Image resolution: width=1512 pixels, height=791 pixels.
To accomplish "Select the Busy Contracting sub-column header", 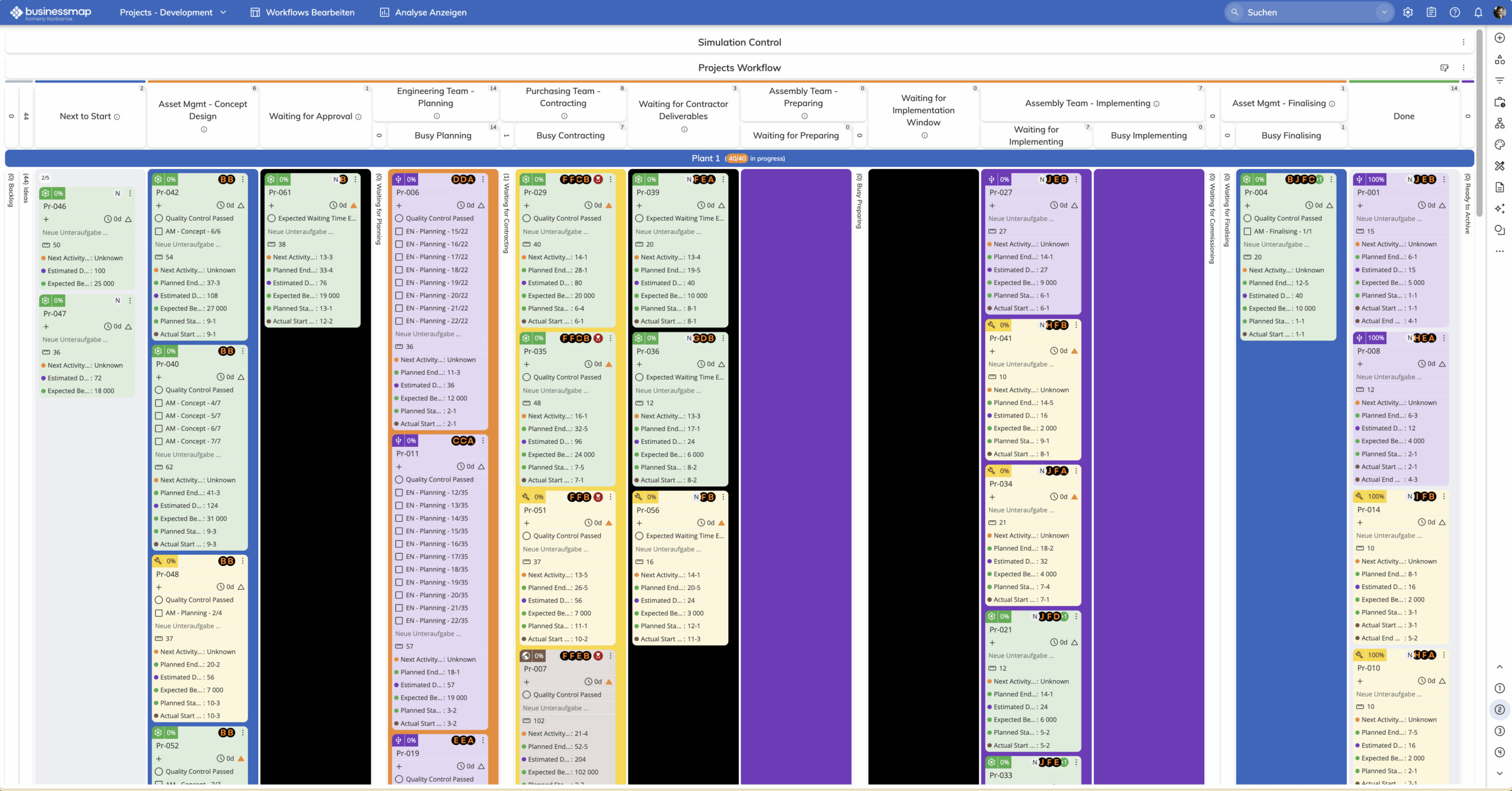I will [571, 135].
